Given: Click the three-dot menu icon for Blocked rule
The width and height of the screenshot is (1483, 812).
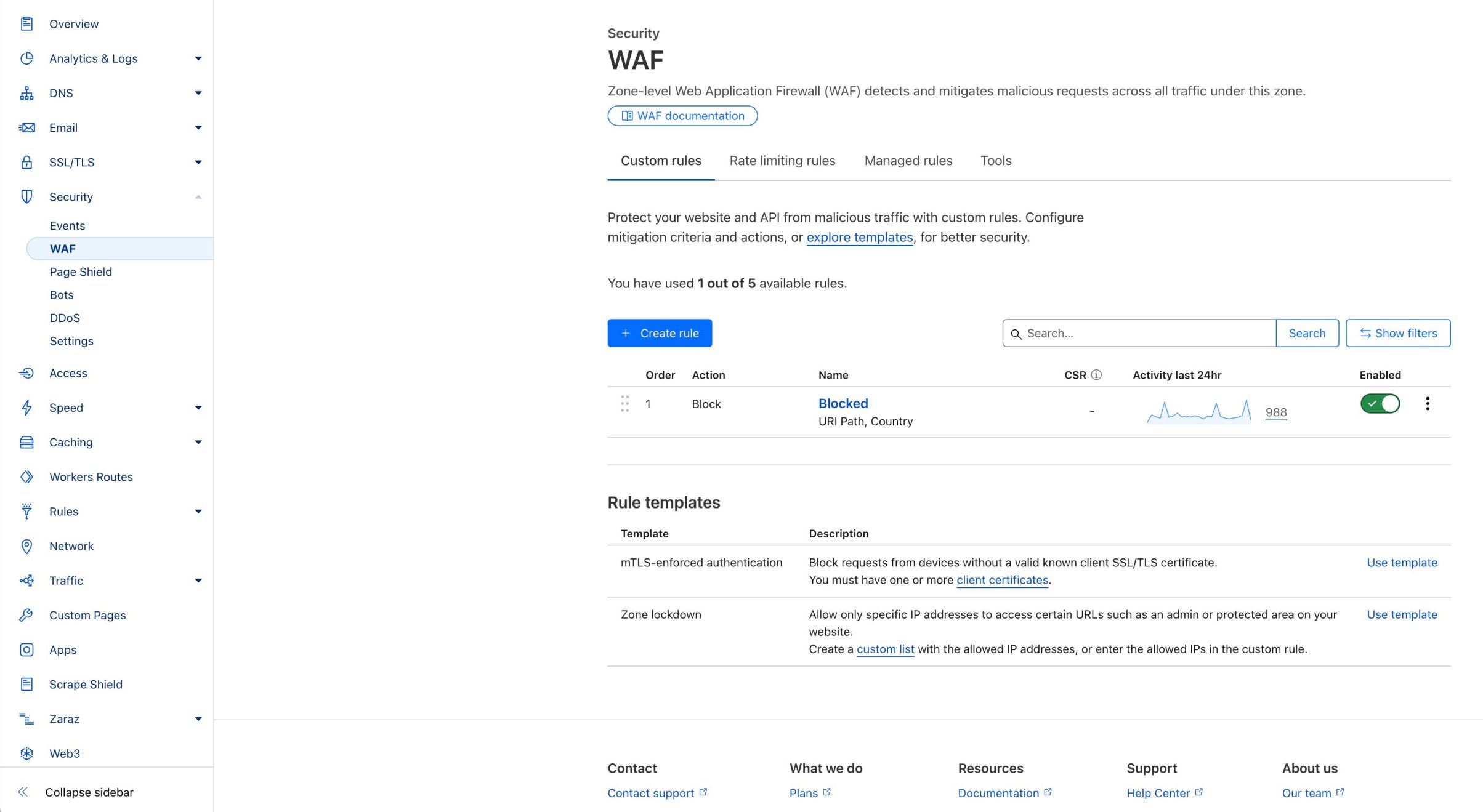Looking at the screenshot, I should pos(1428,404).
